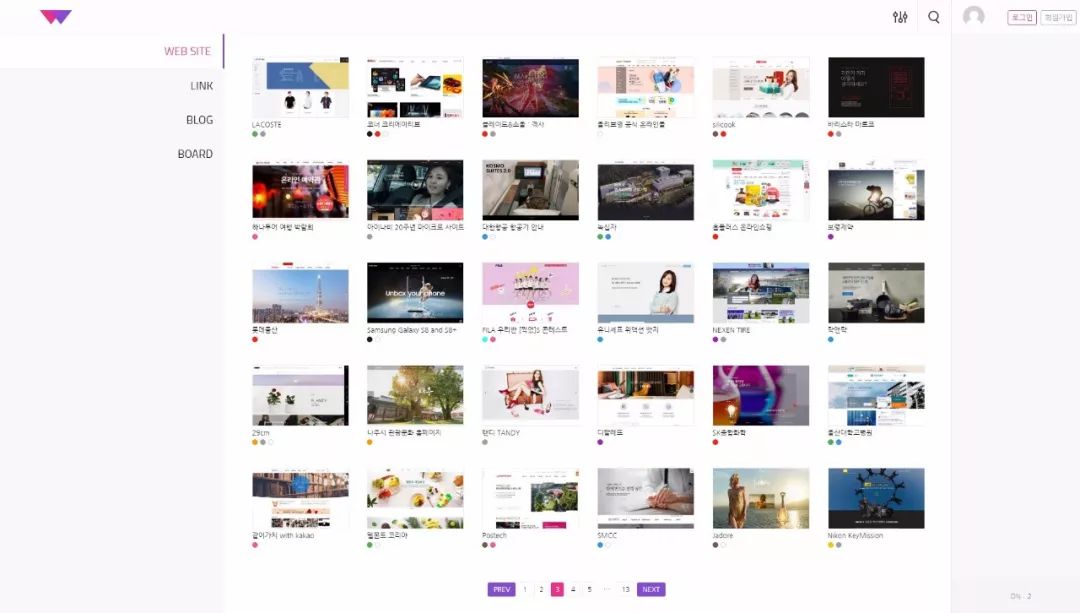The height and width of the screenshot is (613, 1080).
Task: Open the Nikon KeyMission thumbnail
Action: (x=876, y=498)
